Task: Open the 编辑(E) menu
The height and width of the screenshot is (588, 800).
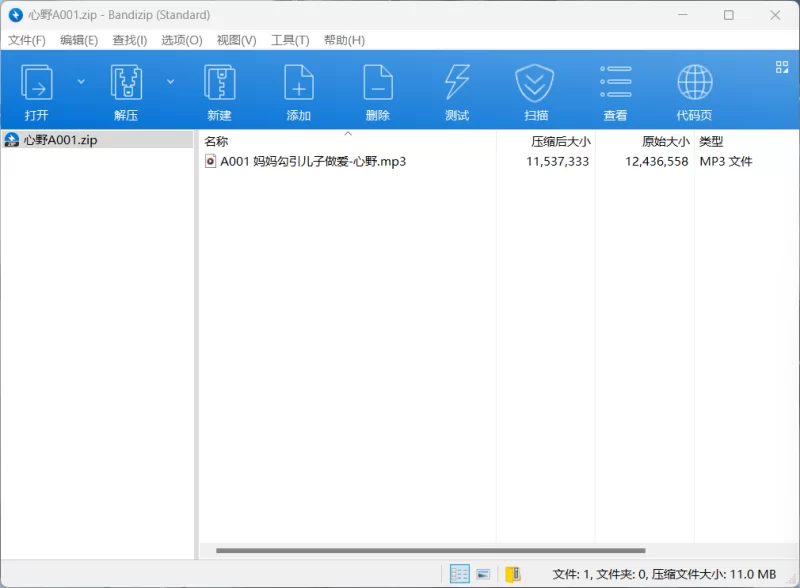Action: coord(79,40)
